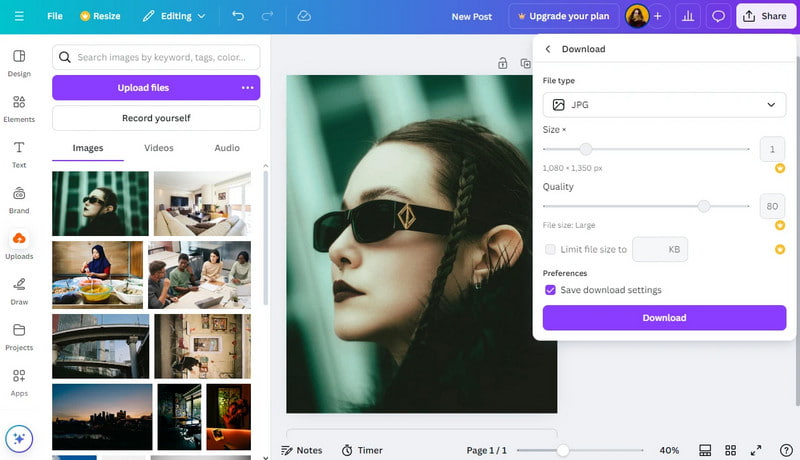Click the Record yourself button

155,118
